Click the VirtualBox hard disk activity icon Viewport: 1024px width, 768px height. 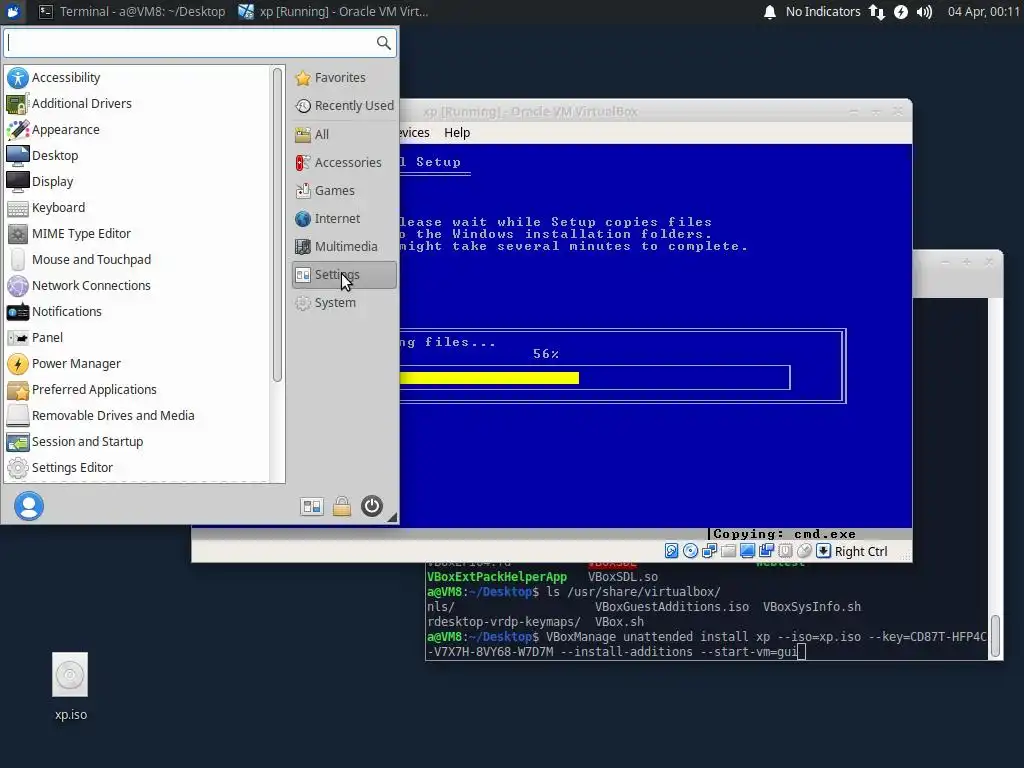pyautogui.click(x=671, y=551)
